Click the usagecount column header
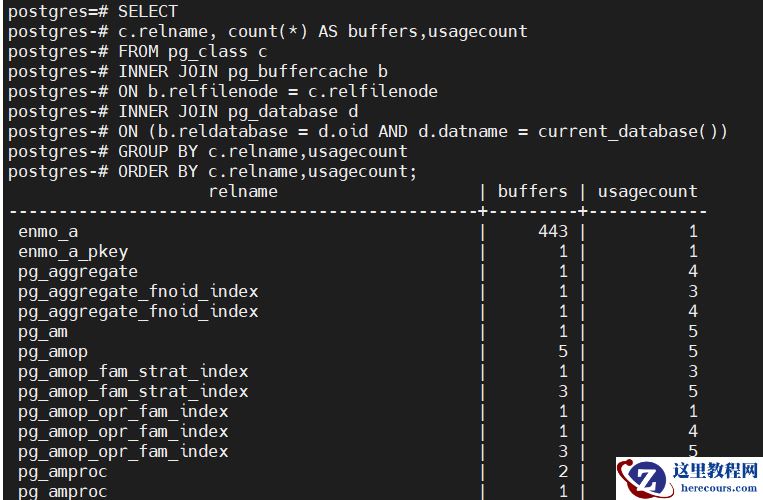Image resolution: width=763 pixels, height=500 pixels. (647, 191)
